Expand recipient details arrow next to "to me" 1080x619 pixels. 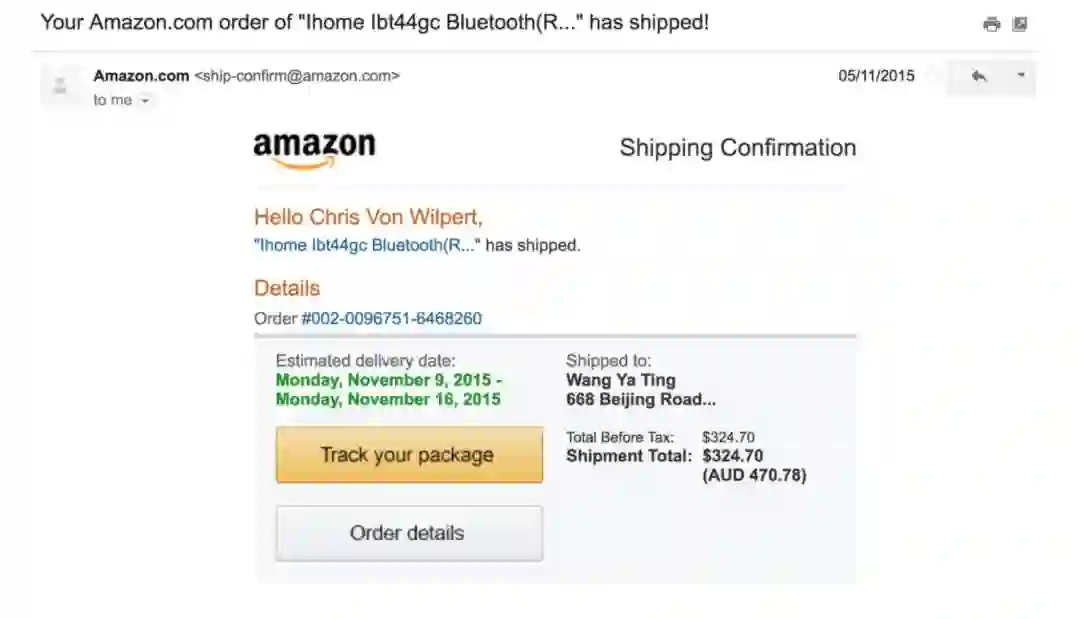pyautogui.click(x=145, y=101)
